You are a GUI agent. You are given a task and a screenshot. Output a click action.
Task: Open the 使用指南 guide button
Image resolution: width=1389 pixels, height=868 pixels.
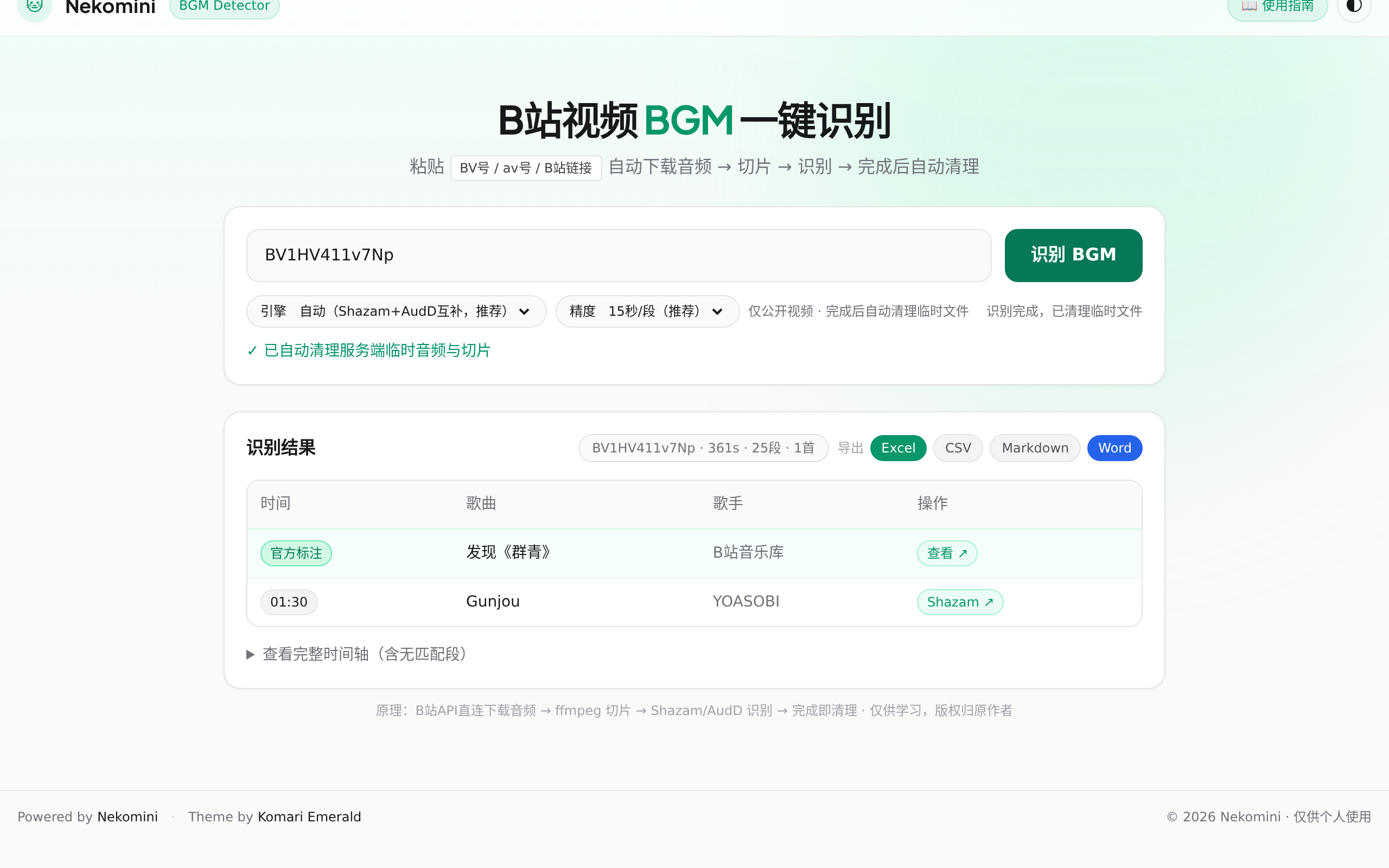pos(1277,7)
